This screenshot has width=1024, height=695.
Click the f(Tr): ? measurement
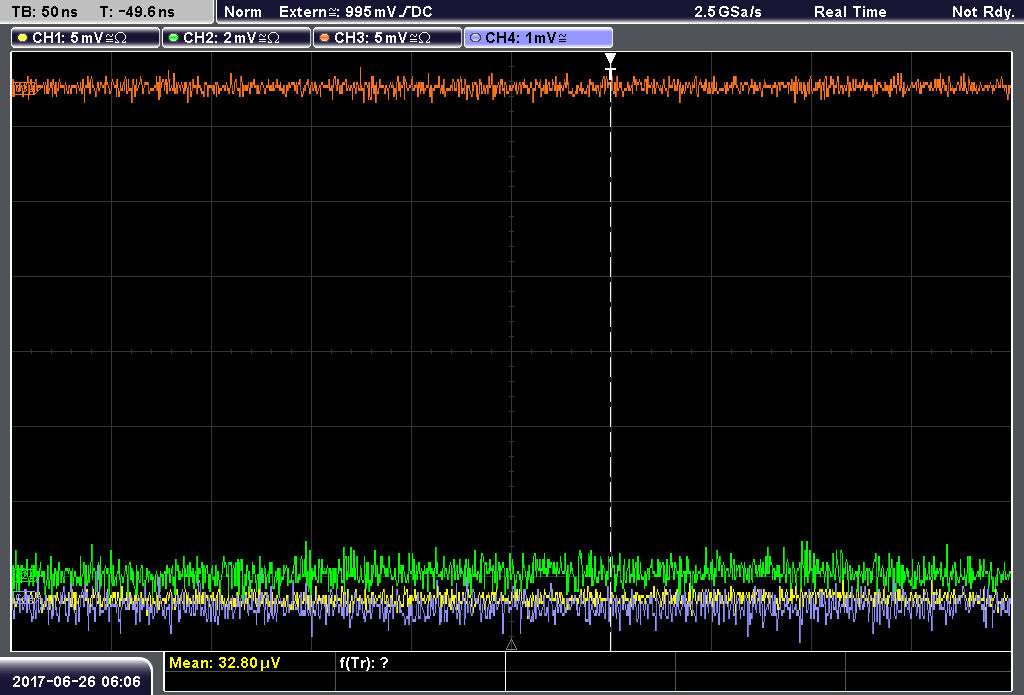pyautogui.click(x=364, y=663)
